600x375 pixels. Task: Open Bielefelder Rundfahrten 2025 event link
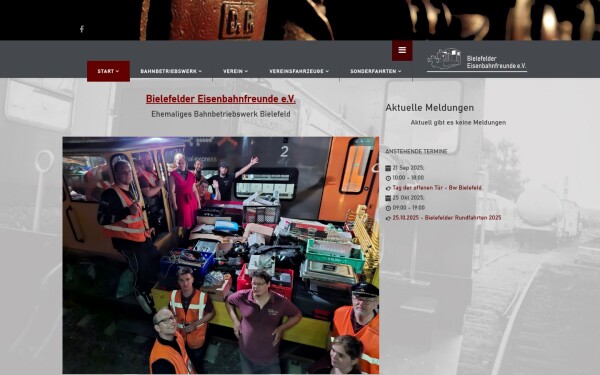coord(447,218)
